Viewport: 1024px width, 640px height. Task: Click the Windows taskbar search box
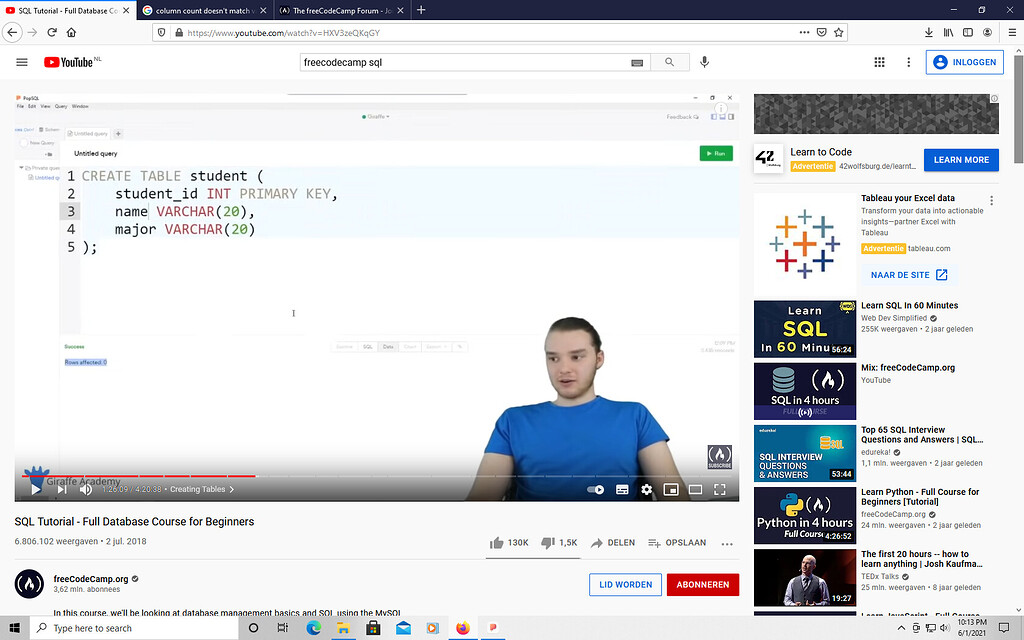(x=134, y=628)
